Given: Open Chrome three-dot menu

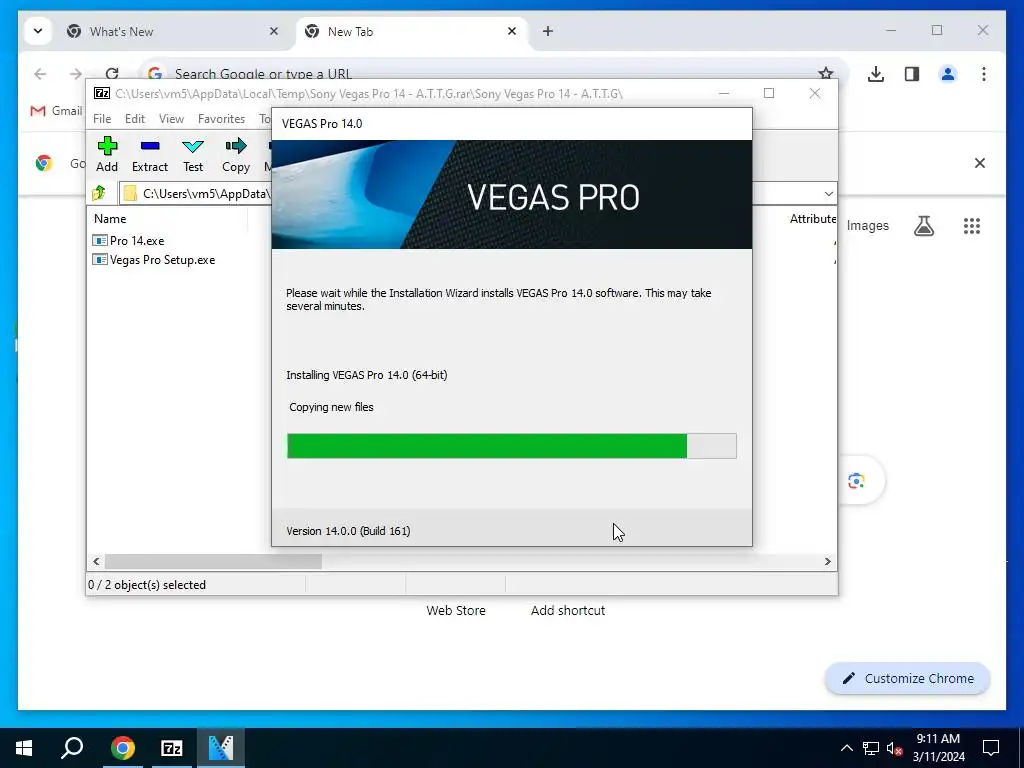Looking at the screenshot, I should pyautogui.click(x=984, y=74).
